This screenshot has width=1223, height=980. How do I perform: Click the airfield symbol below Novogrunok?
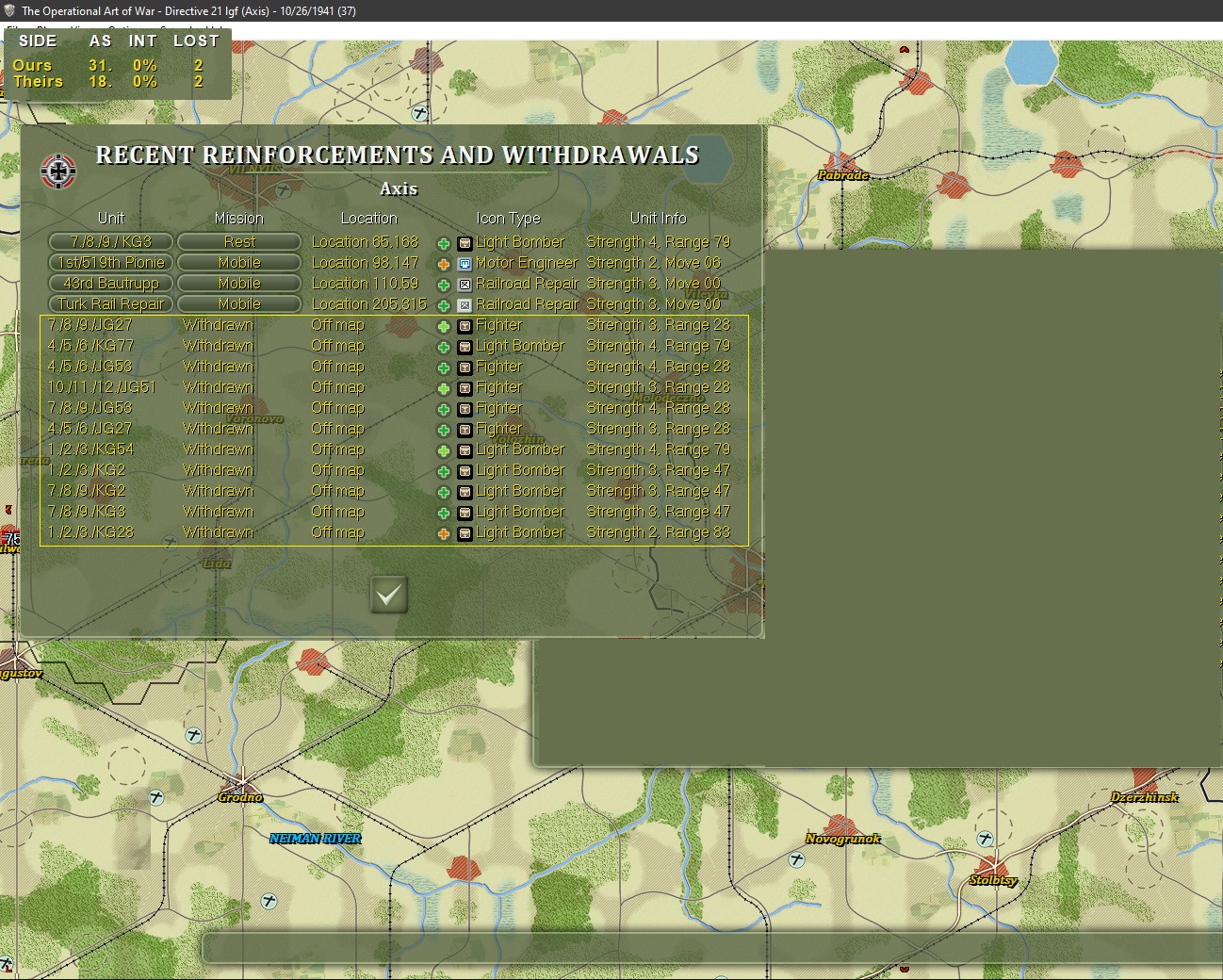[796, 859]
